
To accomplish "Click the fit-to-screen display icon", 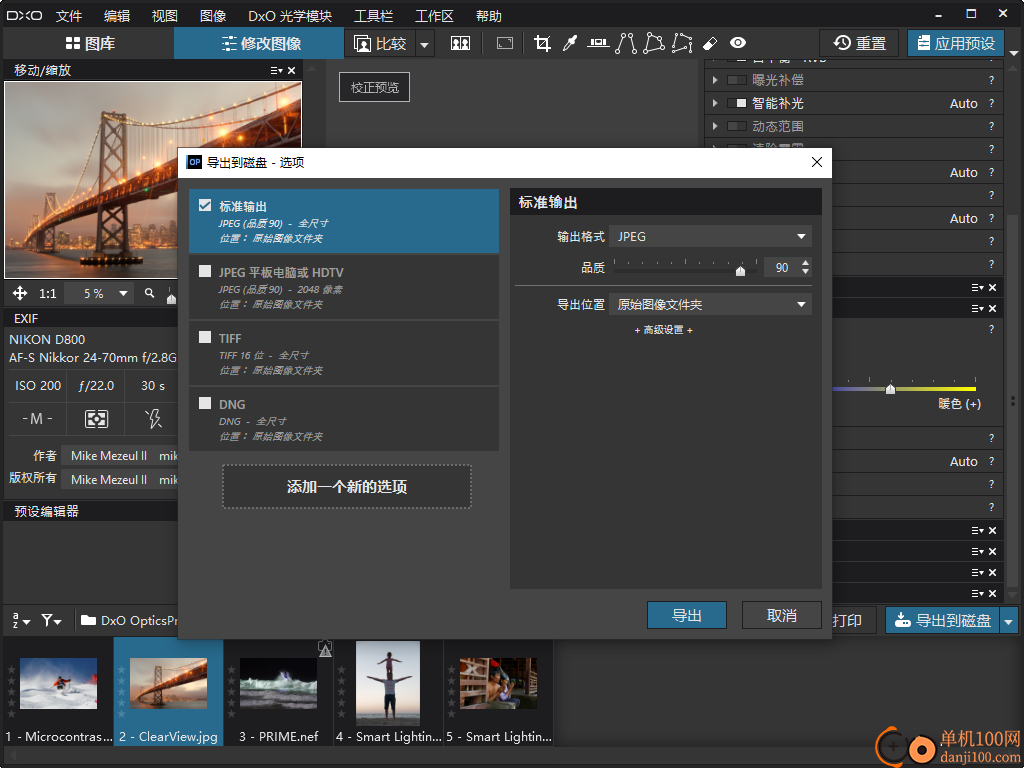I will coord(505,44).
